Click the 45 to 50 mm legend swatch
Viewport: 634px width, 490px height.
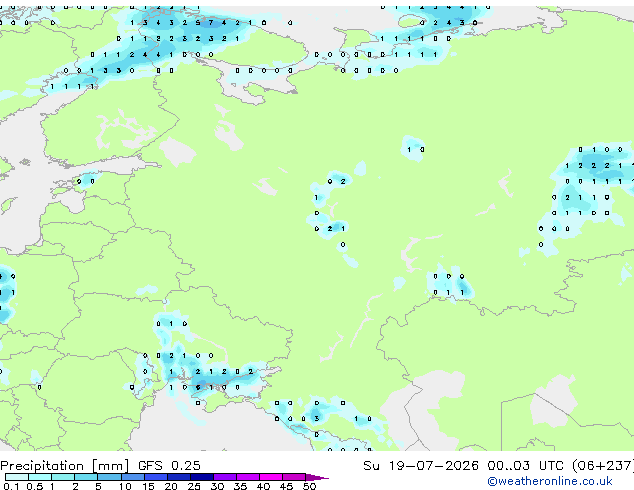[294, 477]
